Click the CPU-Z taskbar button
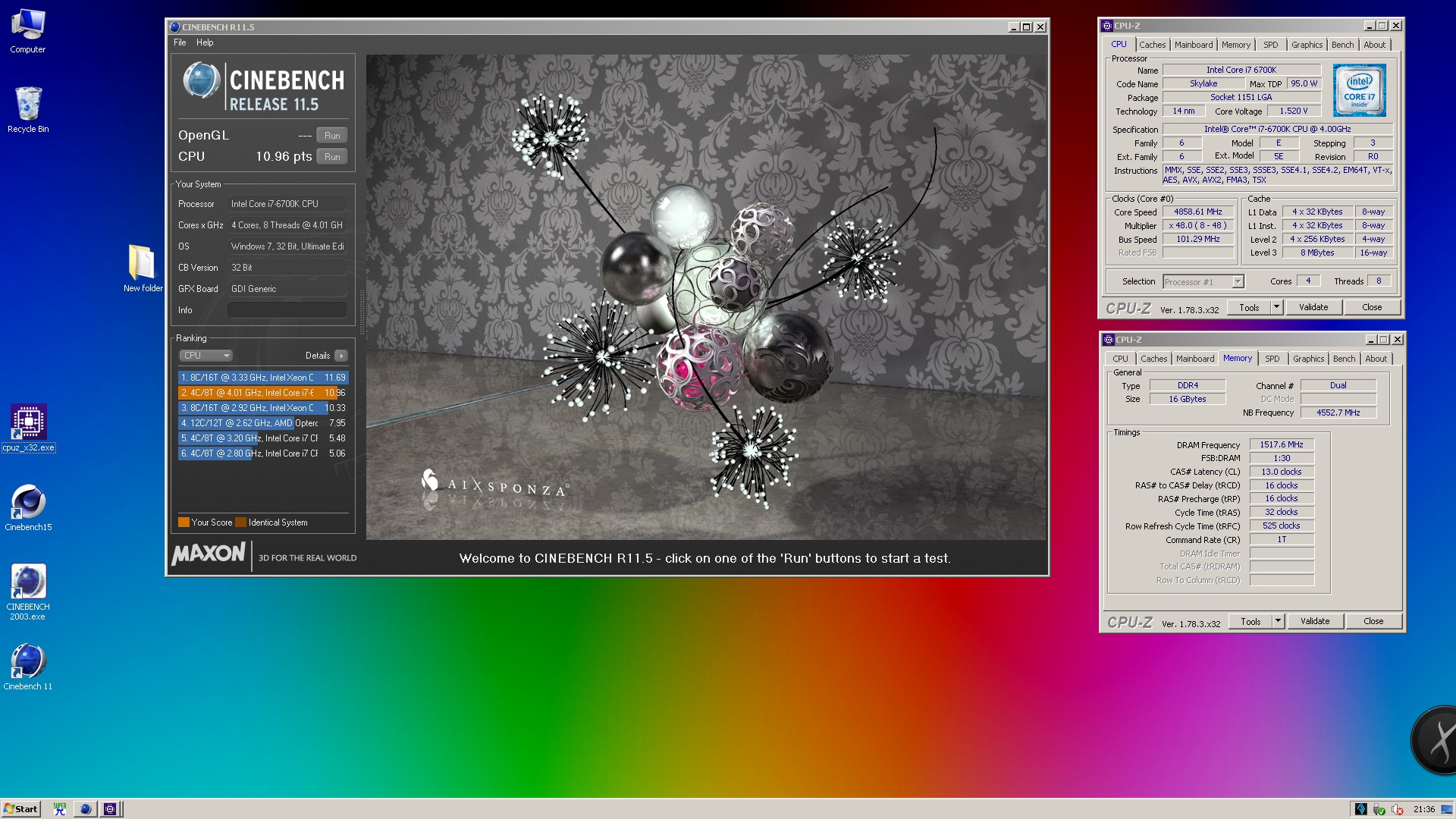This screenshot has width=1456, height=819. click(x=110, y=809)
